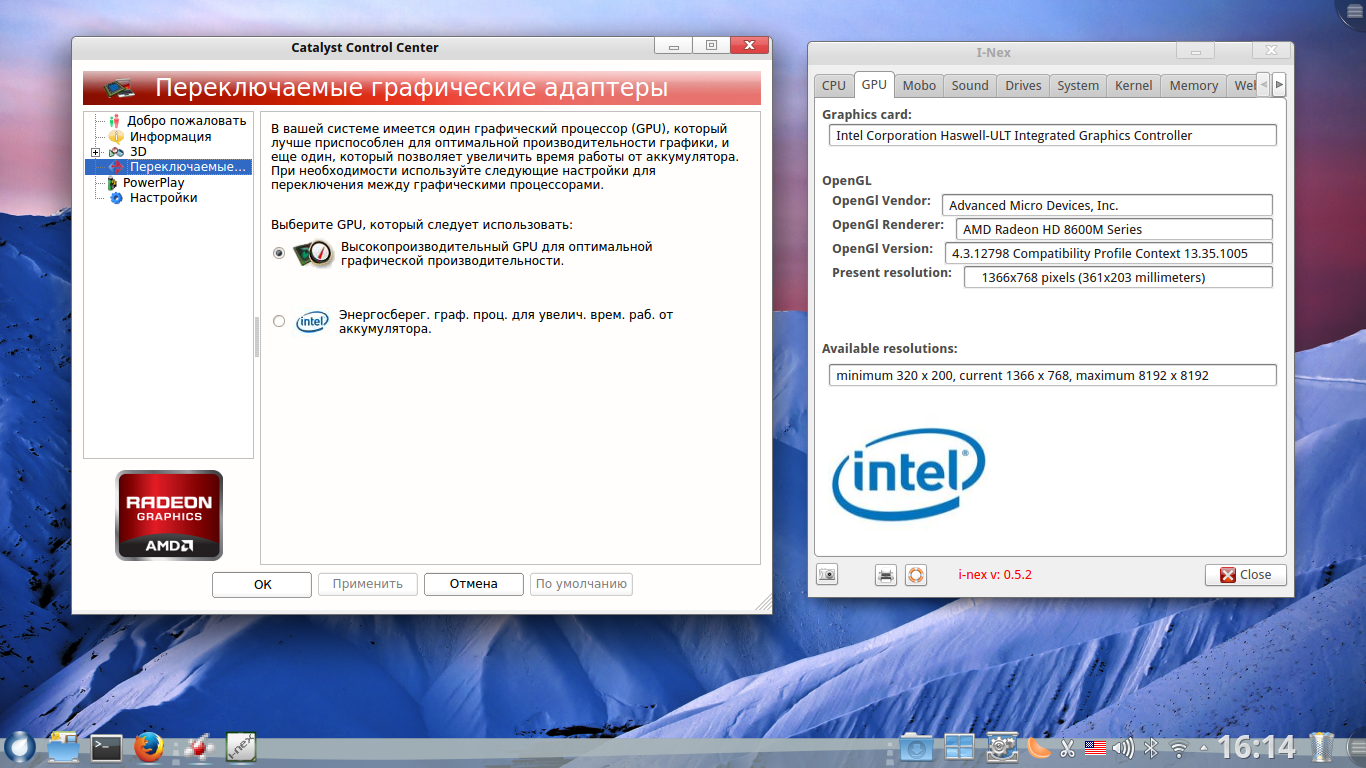
Task: Click OK in Catalyst Control Center
Action: 263,584
